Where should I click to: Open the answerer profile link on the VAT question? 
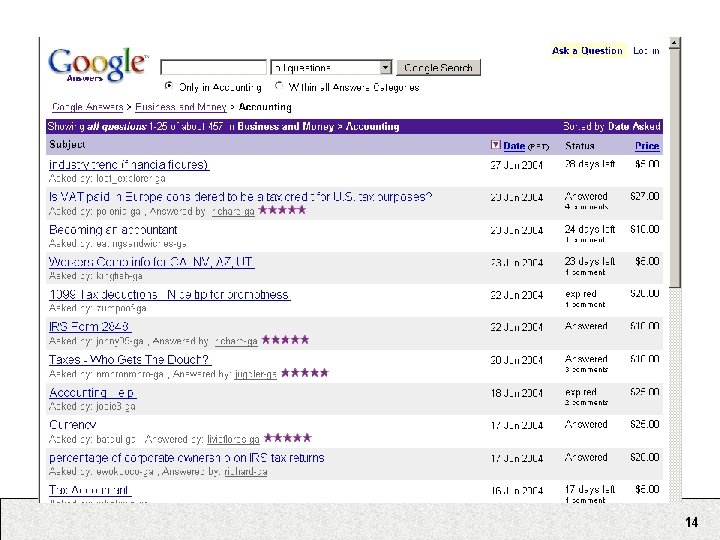coord(233,211)
